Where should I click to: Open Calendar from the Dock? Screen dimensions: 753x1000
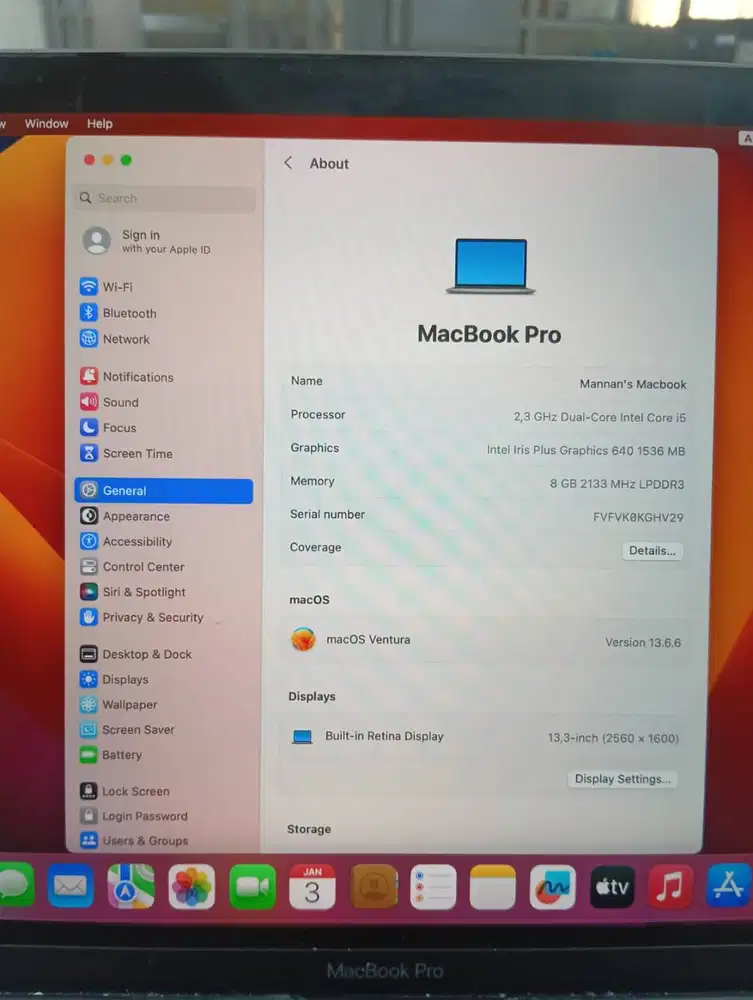tap(312, 886)
